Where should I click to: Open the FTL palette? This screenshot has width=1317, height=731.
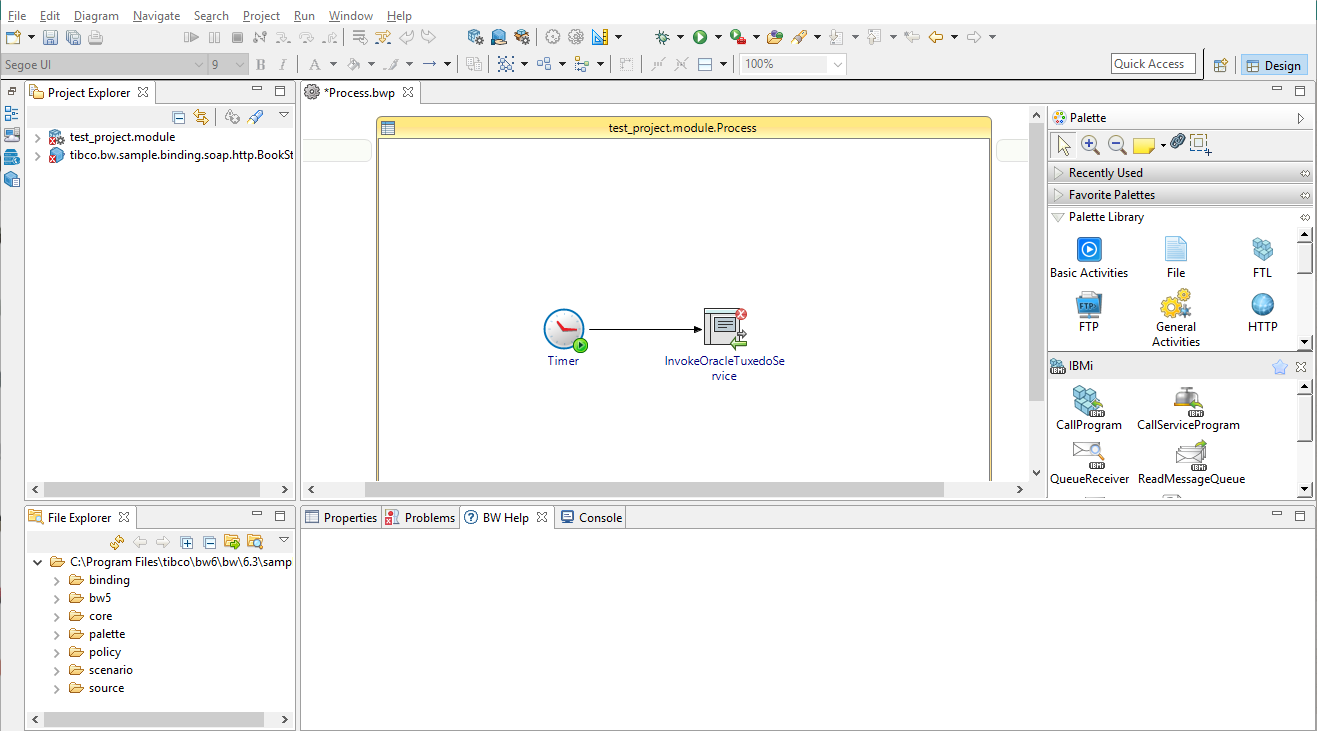[1263, 258]
